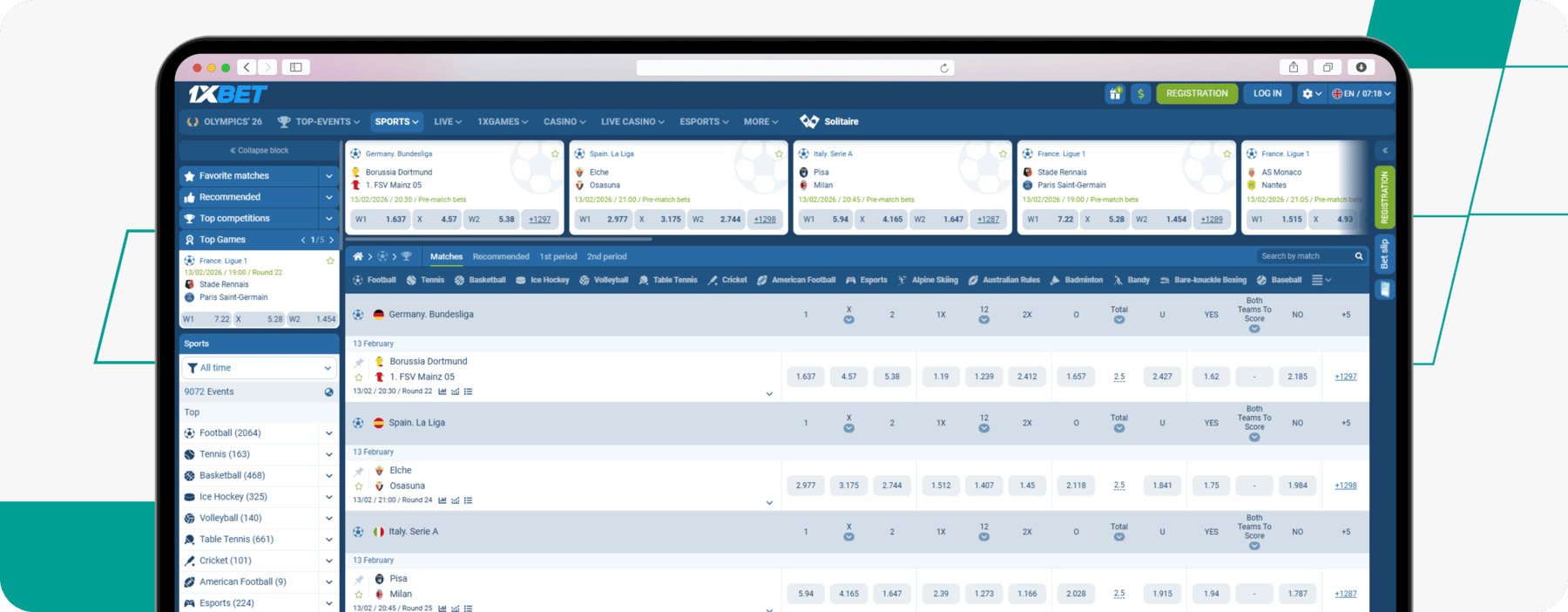
Task: Click the browser reload icon
Action: (944, 68)
